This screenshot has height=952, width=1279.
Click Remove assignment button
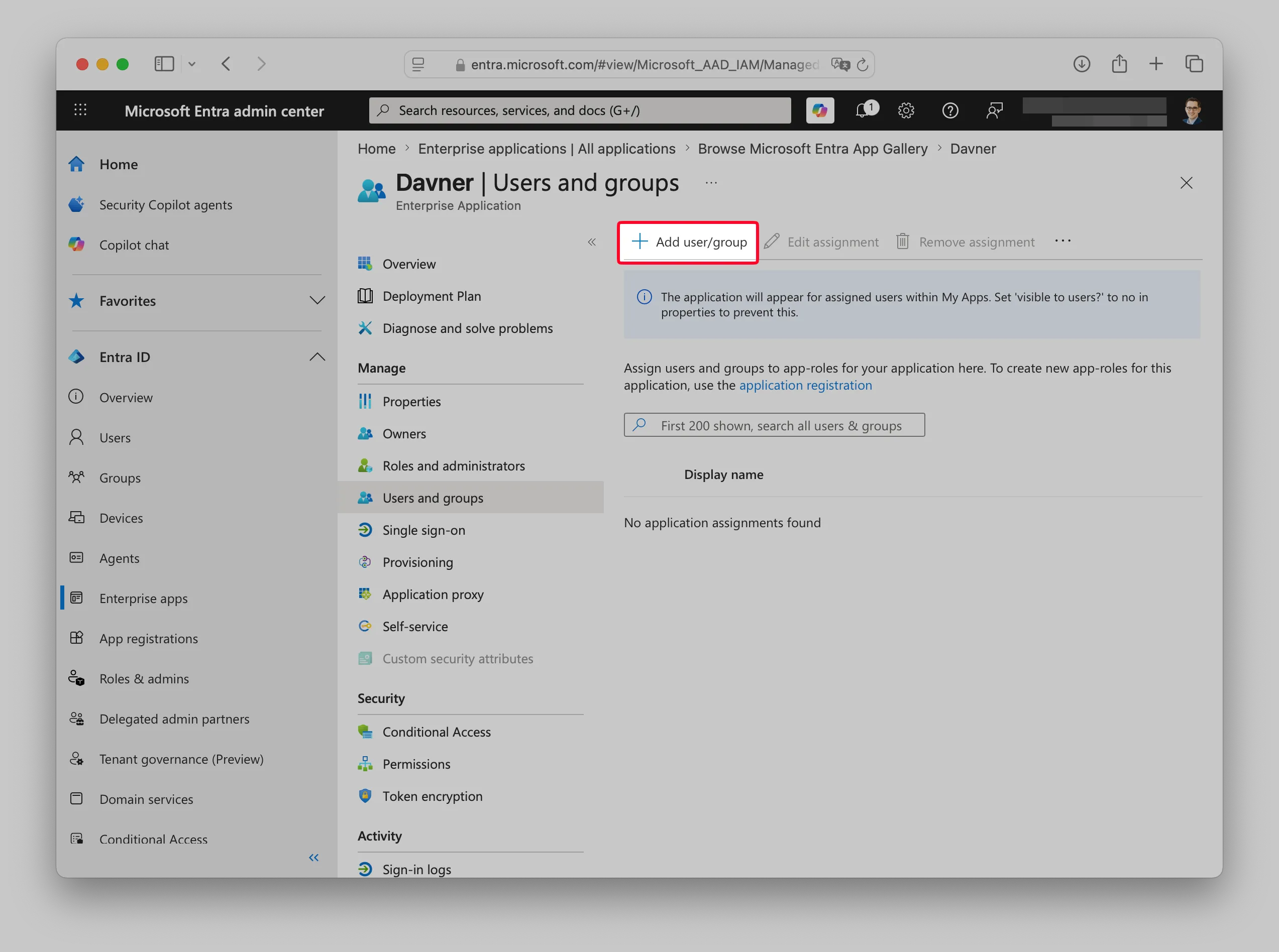(966, 242)
